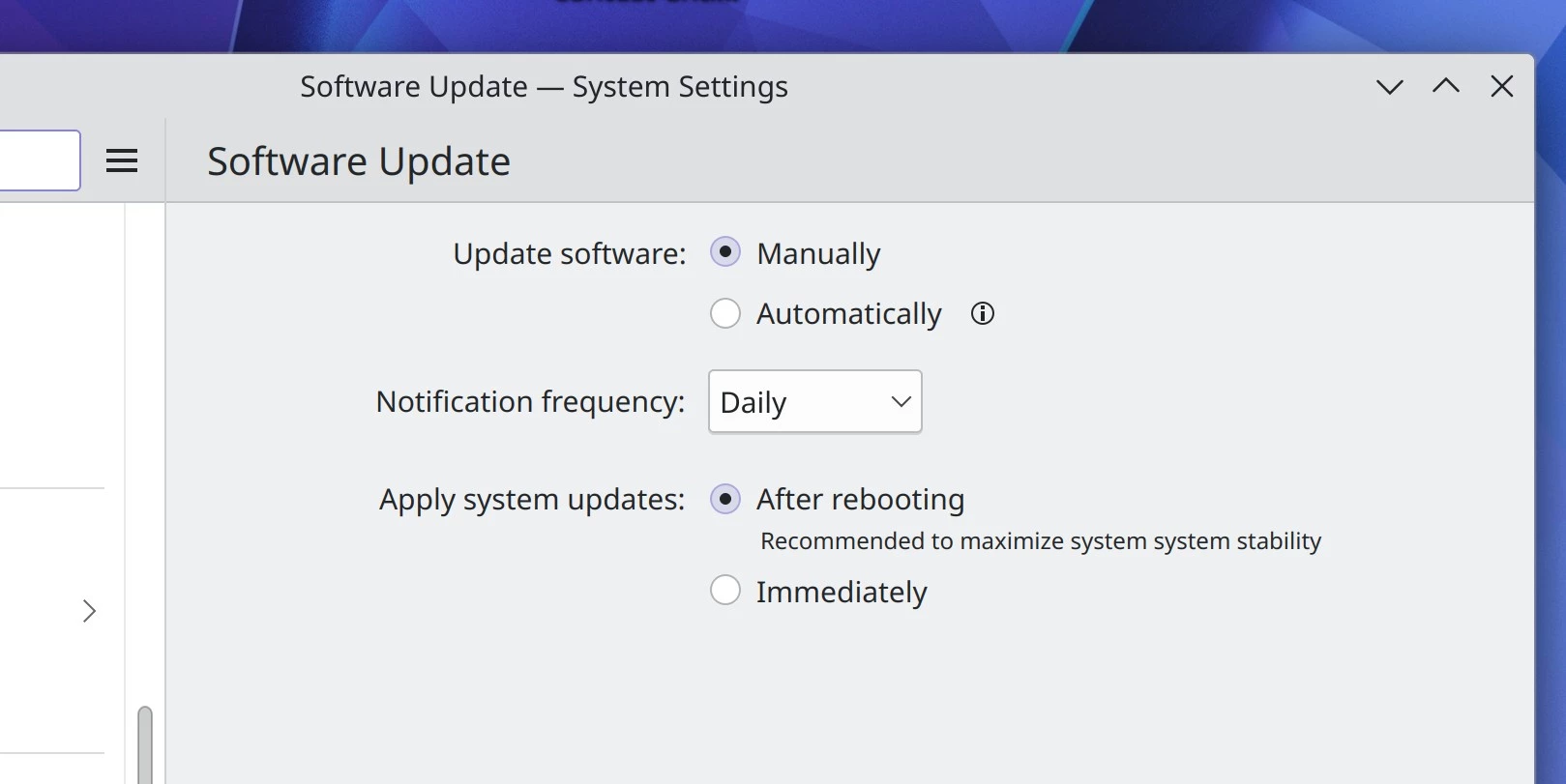Focus the sidebar search field

(39, 160)
